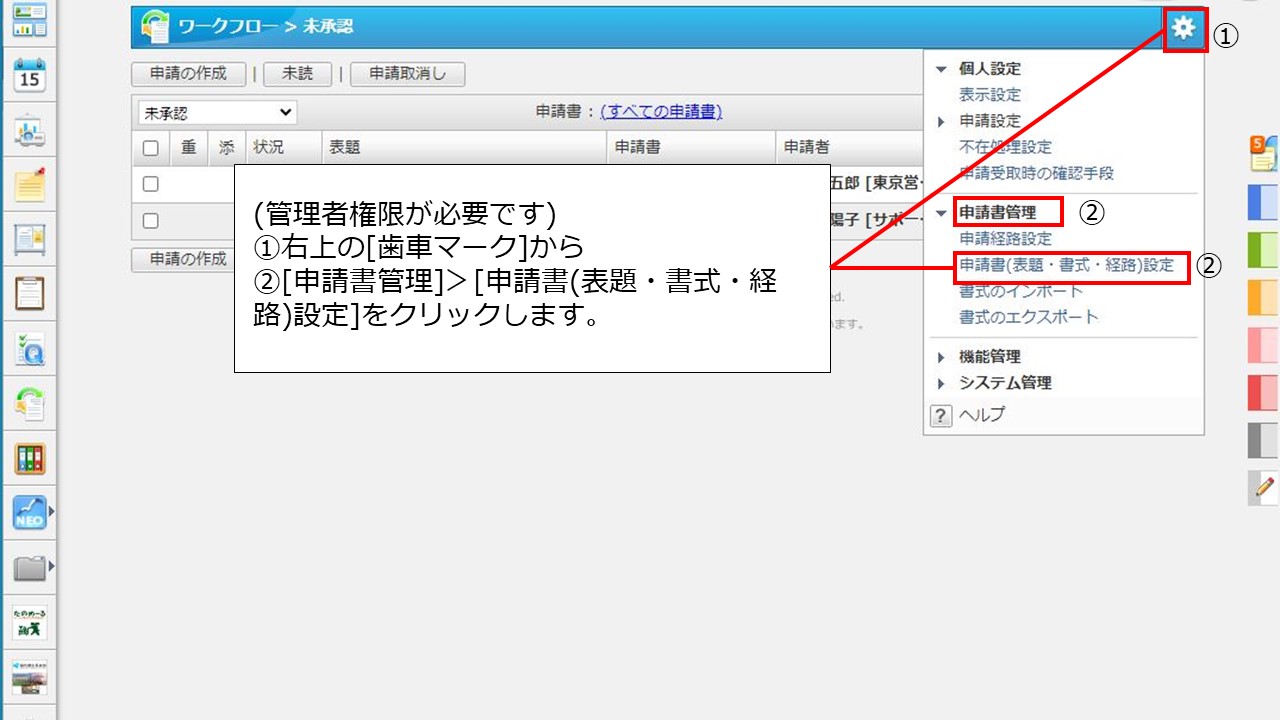1280x720 pixels.
Task: Collapse the 個人設定 section arrow
Action: coord(940,70)
